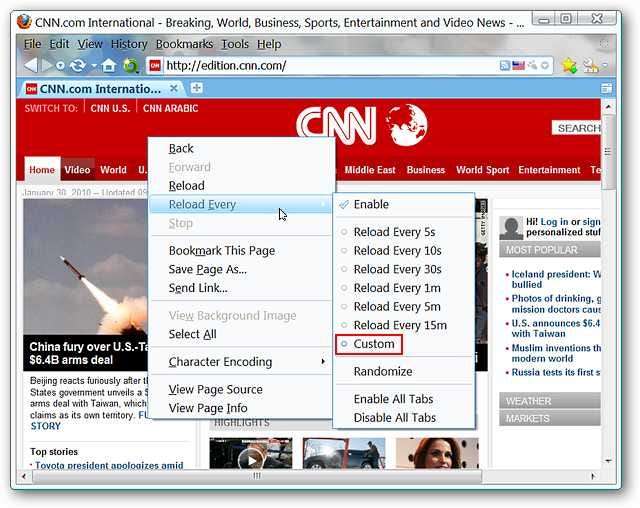Open the Bookmarks menu
The image size is (640, 508).
(184, 44)
